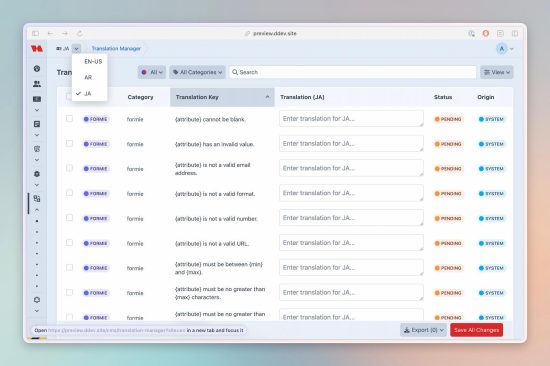Click the browser forward arrow
Image resolution: width=550 pixels, height=366 pixels.
click(x=65, y=33)
